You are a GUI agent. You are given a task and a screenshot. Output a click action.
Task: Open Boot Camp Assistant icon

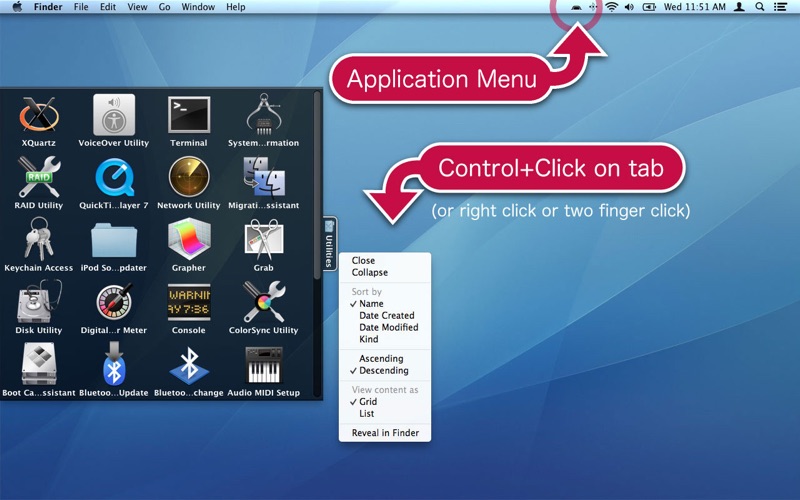click(39, 364)
